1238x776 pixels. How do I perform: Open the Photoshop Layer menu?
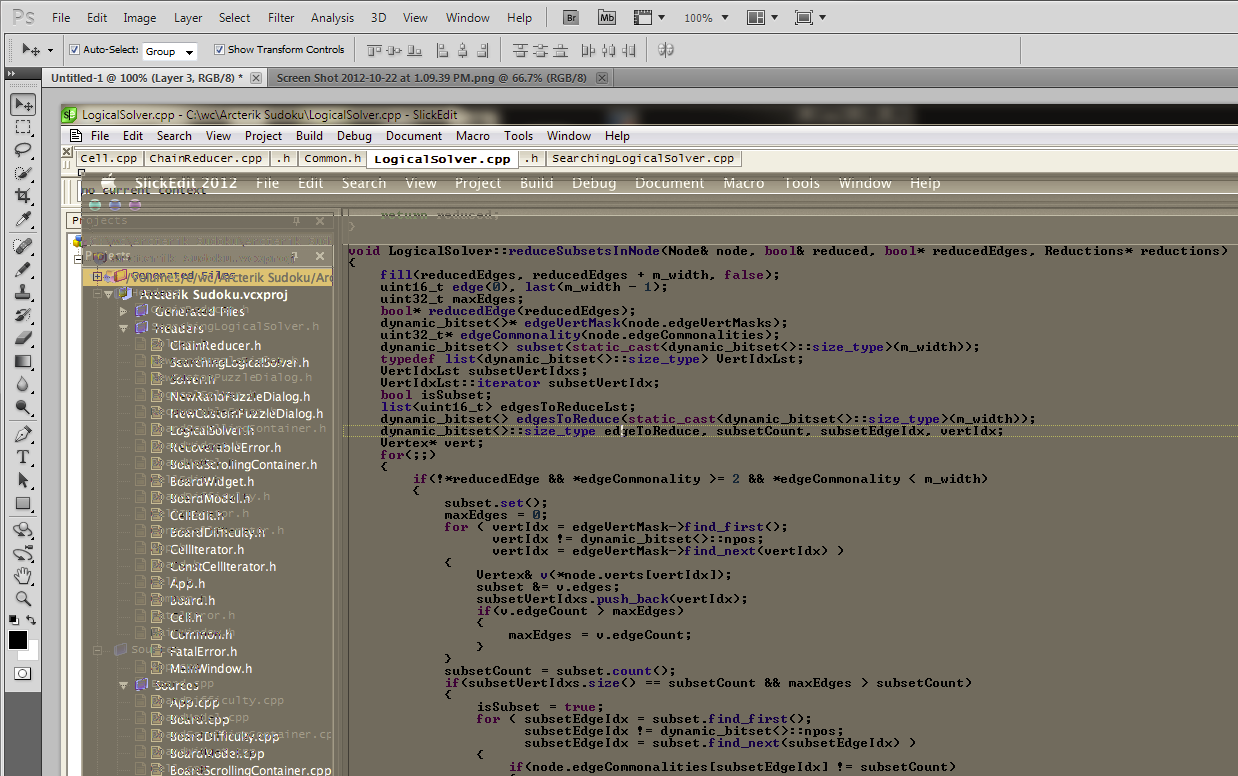pos(188,18)
